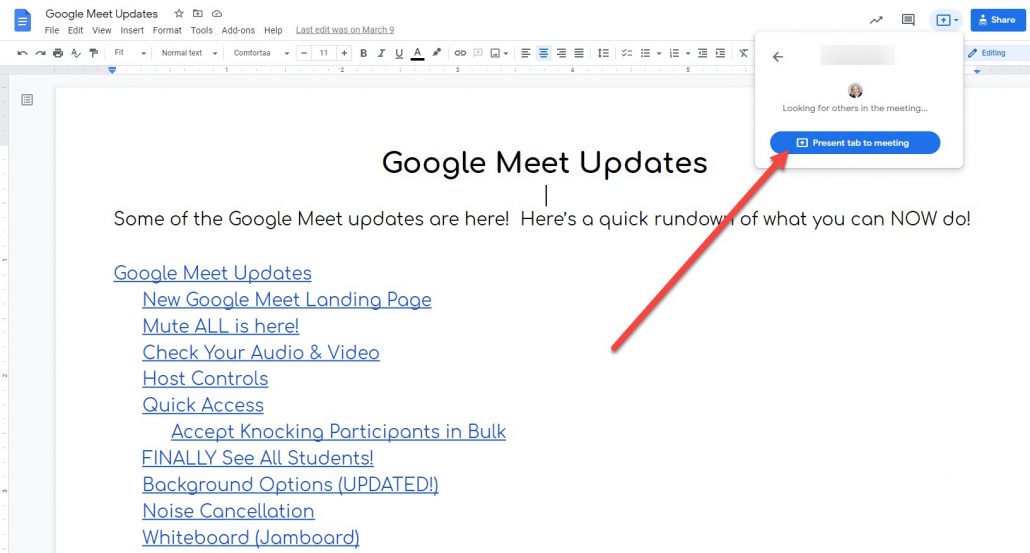Open the View menu
This screenshot has width=1030, height=553.
pyautogui.click(x=101, y=30)
